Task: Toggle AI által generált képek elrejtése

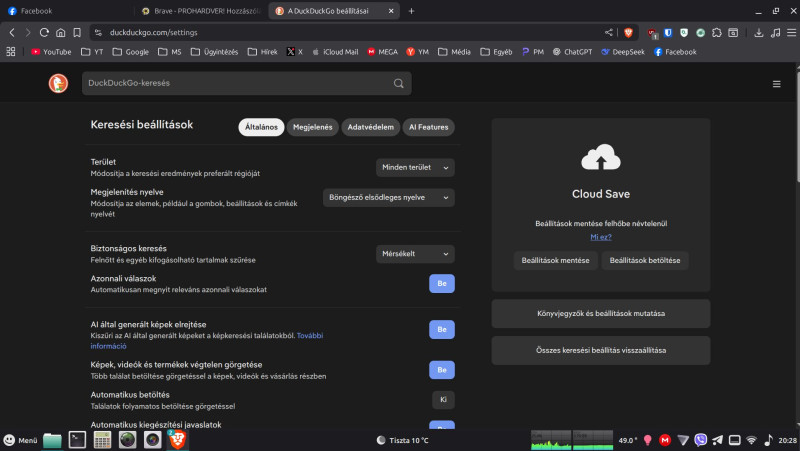Action: click(x=442, y=330)
